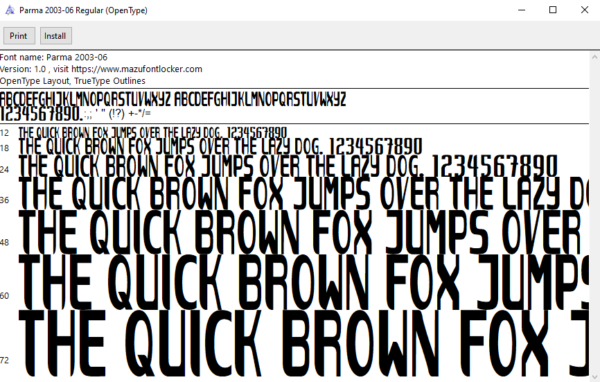600x382 pixels.
Task: Click the 12-point quick brown fox sample
Action: click(153, 133)
